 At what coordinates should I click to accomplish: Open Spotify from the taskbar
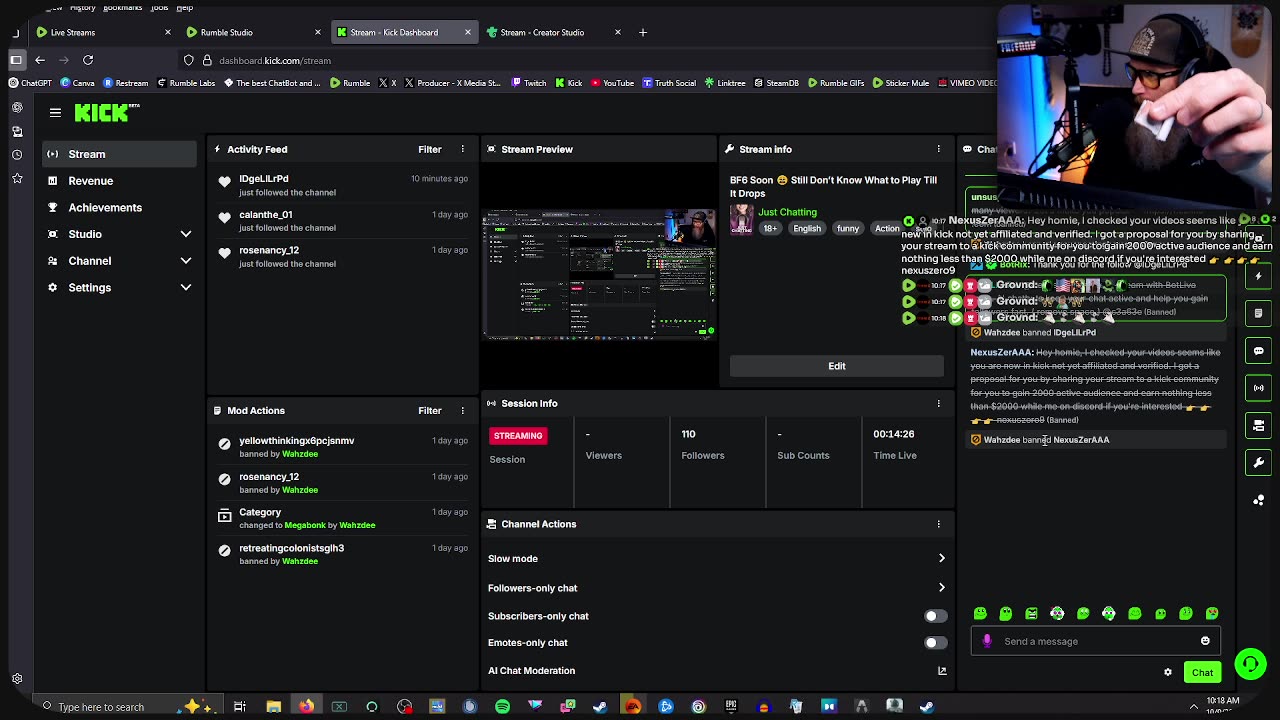pyautogui.click(x=502, y=707)
